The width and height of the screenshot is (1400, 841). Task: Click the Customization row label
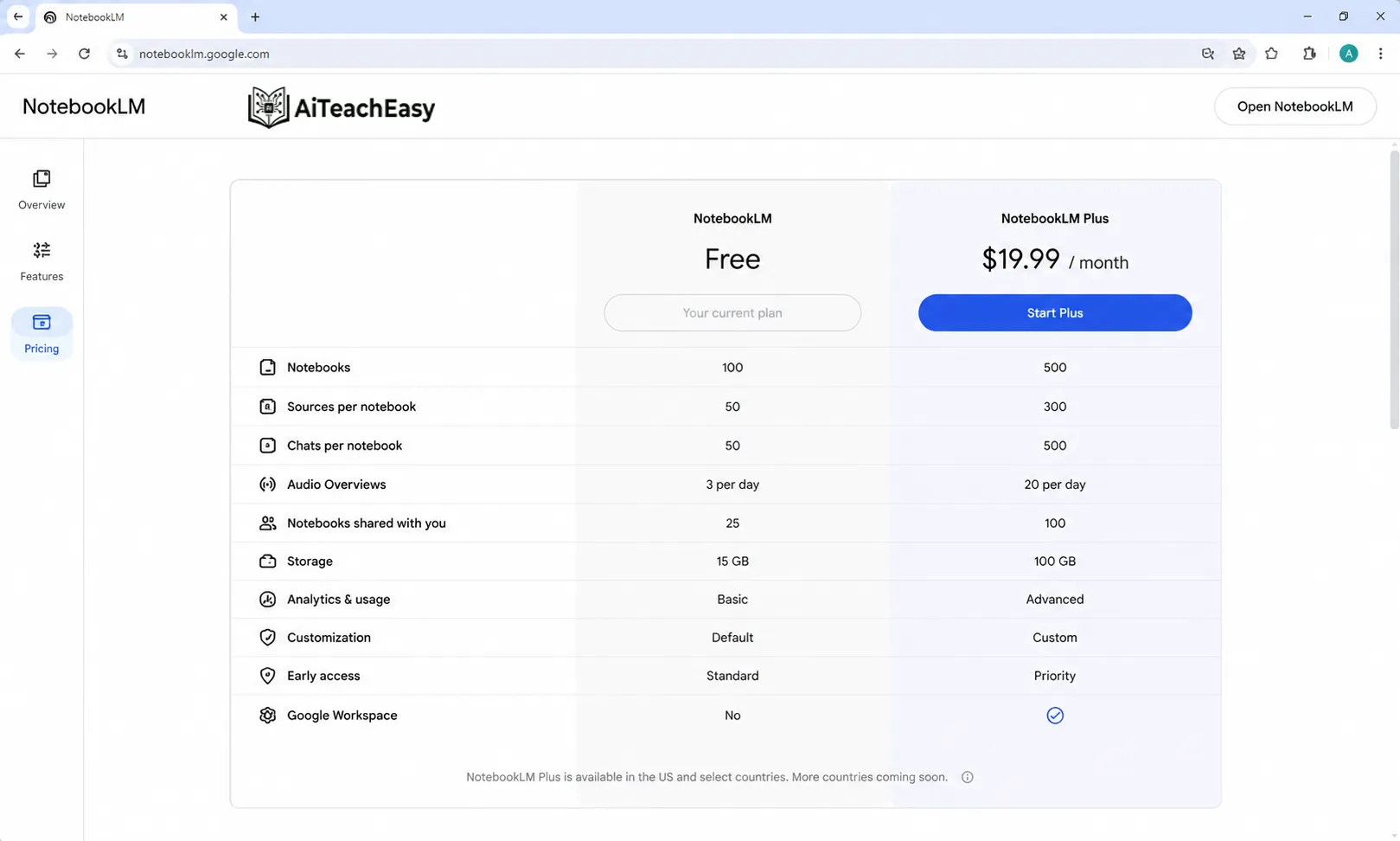(329, 638)
